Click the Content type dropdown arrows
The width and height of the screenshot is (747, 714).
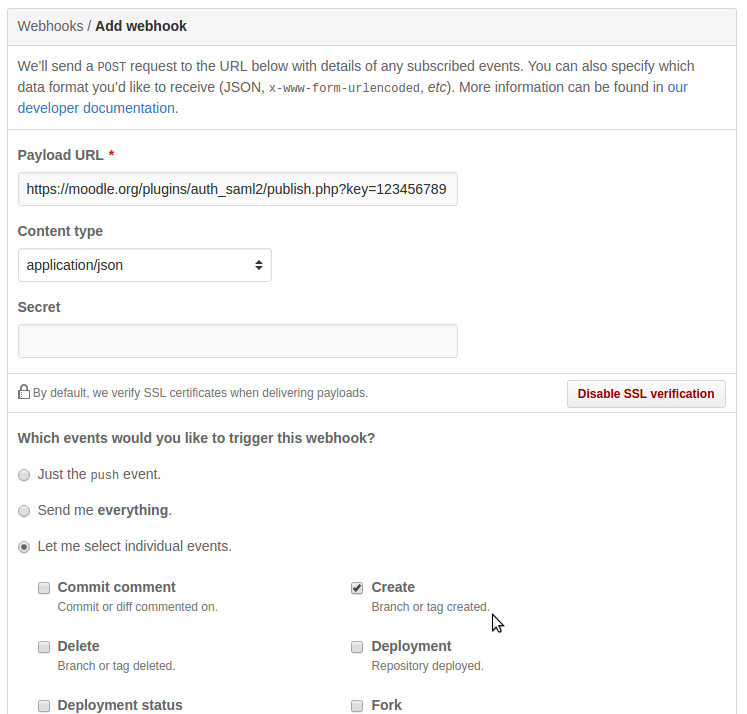(x=259, y=265)
